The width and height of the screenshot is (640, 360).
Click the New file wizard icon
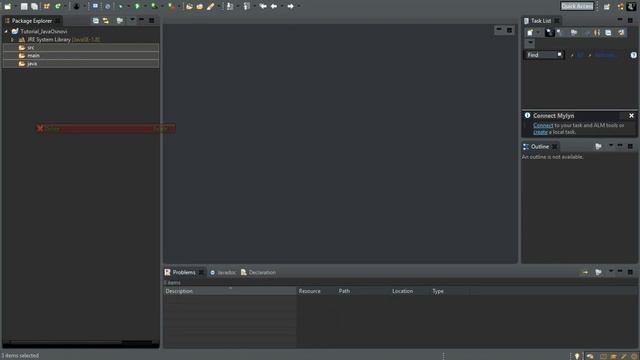7,6
